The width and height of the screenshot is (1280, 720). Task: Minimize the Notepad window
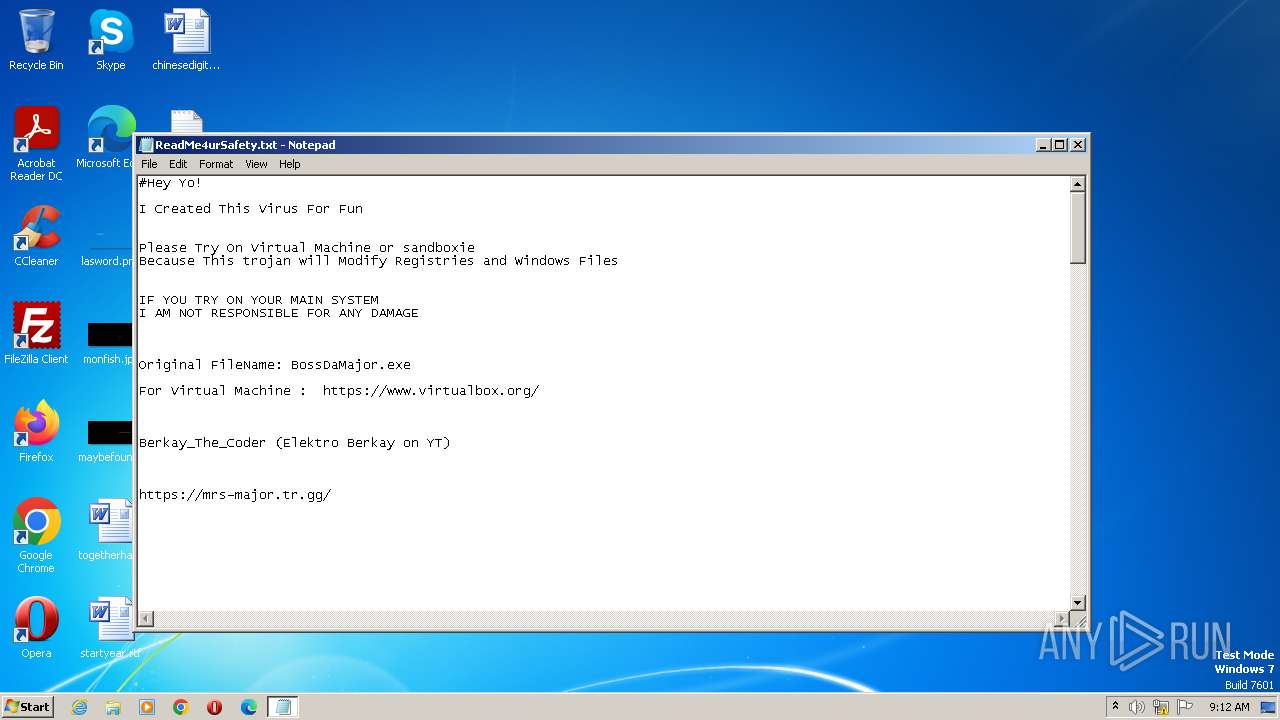pyautogui.click(x=1044, y=145)
